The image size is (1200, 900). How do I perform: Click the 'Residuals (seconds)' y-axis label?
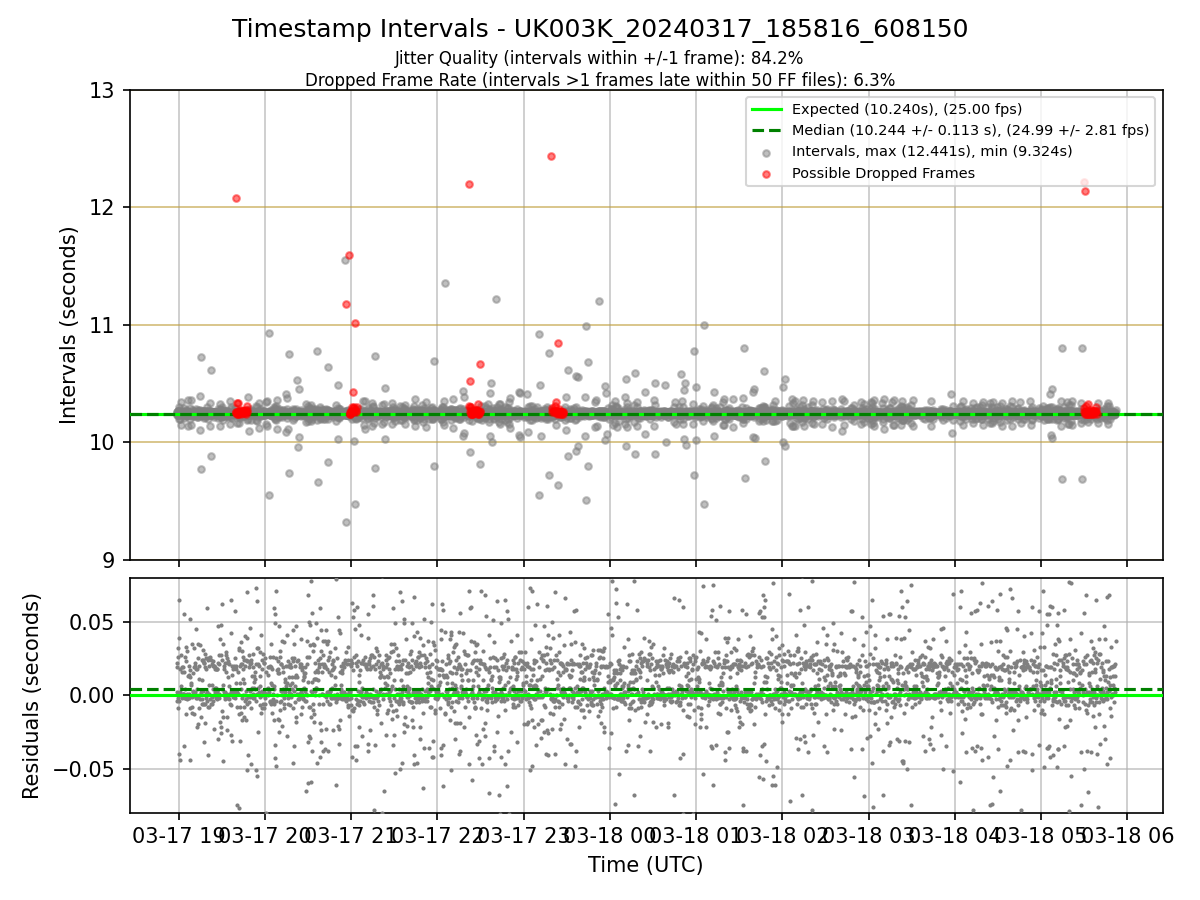click(x=31, y=696)
